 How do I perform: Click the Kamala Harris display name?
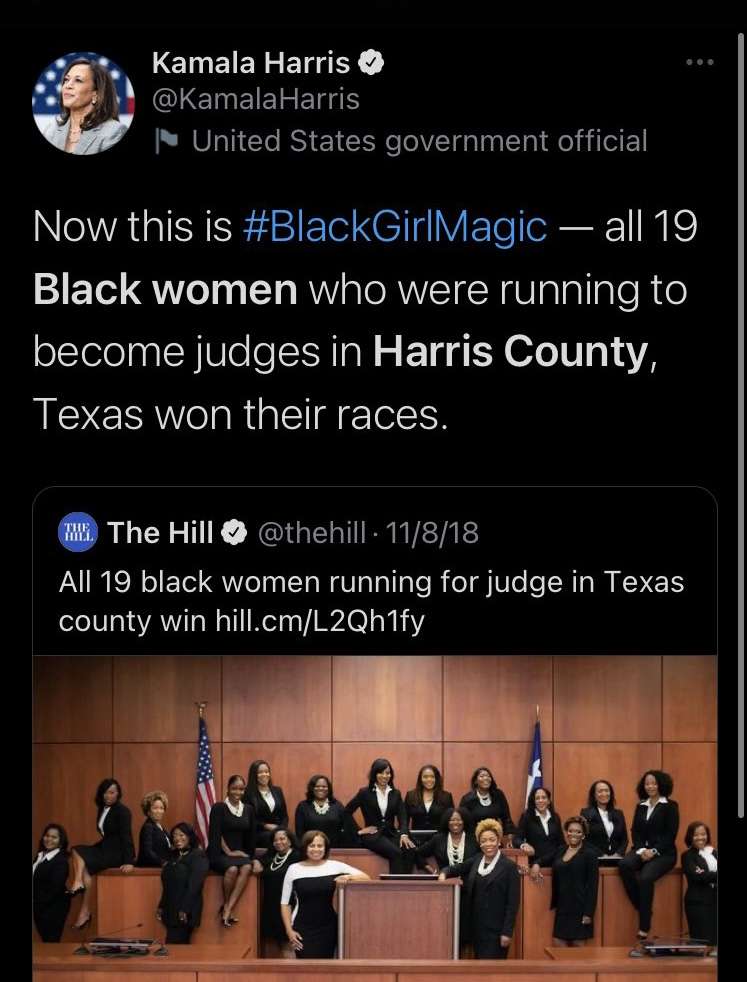click(x=250, y=63)
